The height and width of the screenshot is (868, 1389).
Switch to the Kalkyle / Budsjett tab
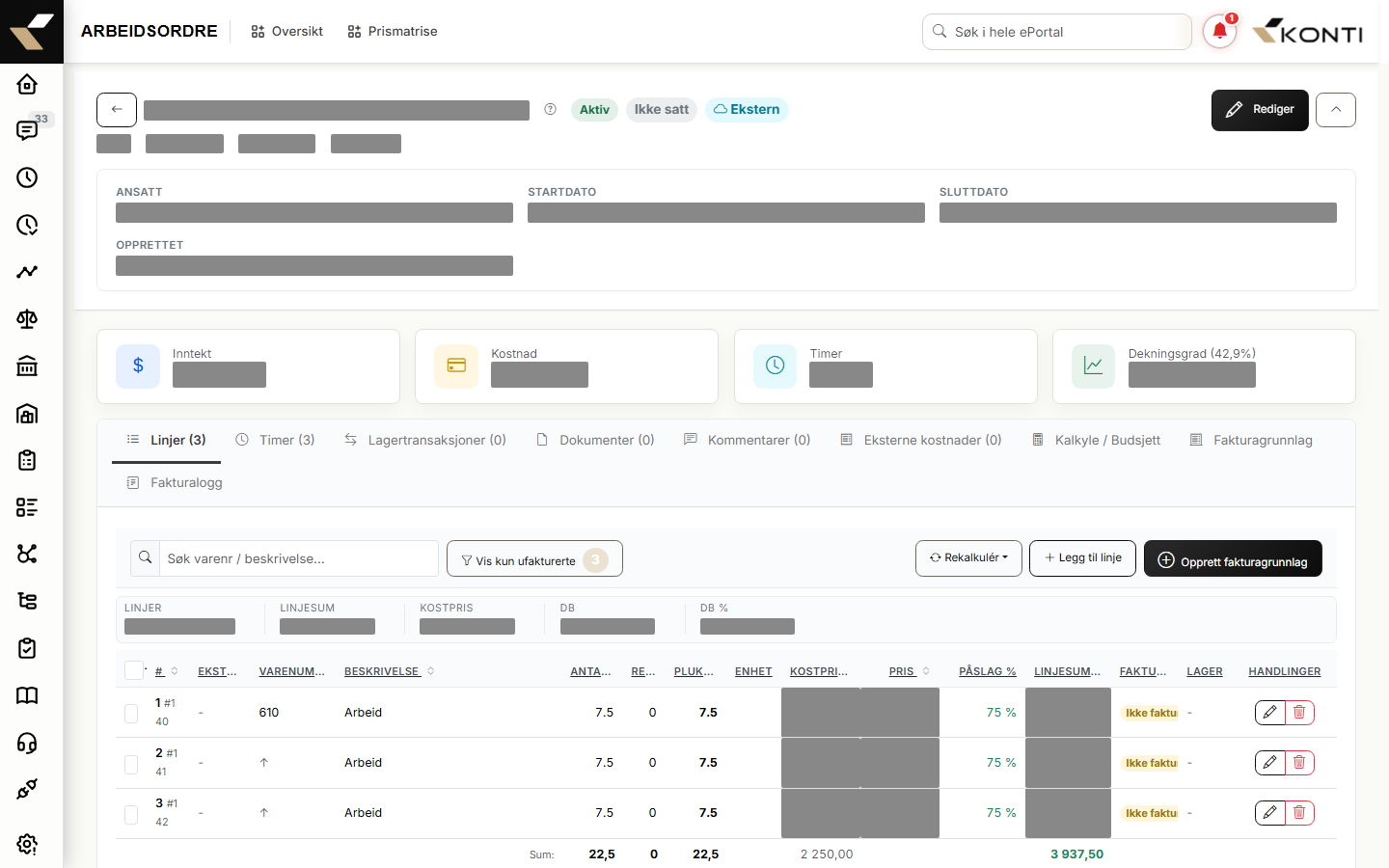tap(1096, 440)
